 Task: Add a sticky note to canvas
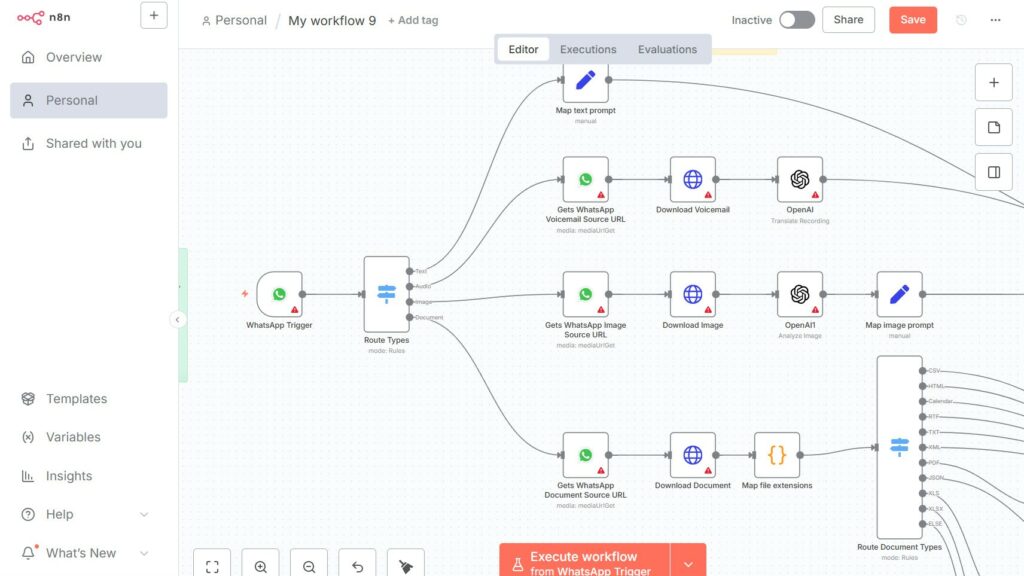pos(993,127)
